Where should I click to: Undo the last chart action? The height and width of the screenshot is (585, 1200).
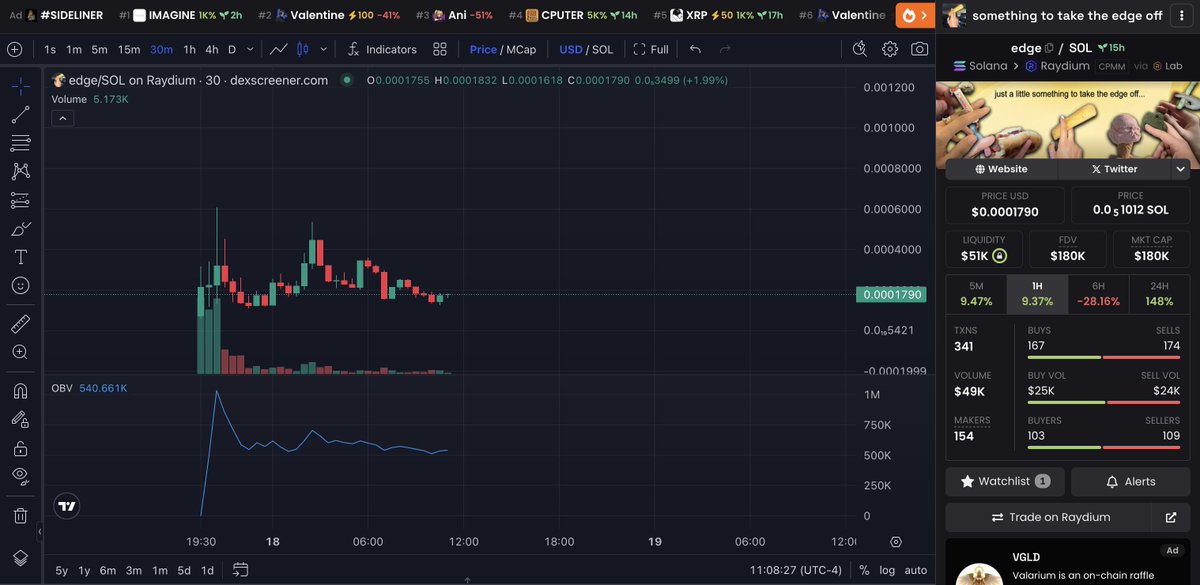[x=696, y=49]
